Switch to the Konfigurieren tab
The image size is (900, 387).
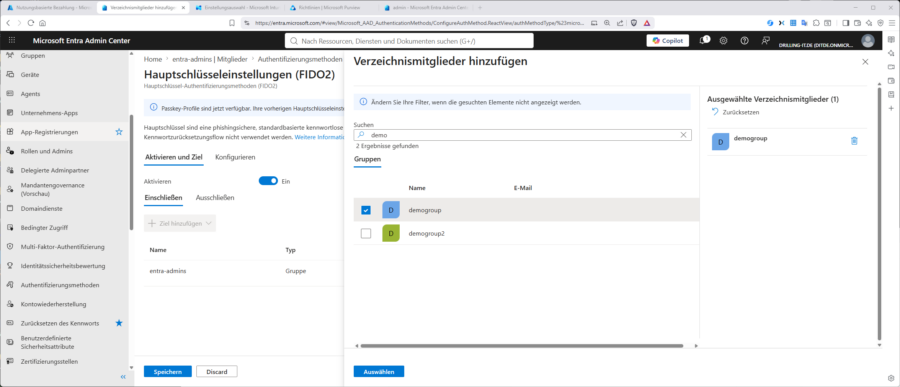pyautogui.click(x=235, y=157)
